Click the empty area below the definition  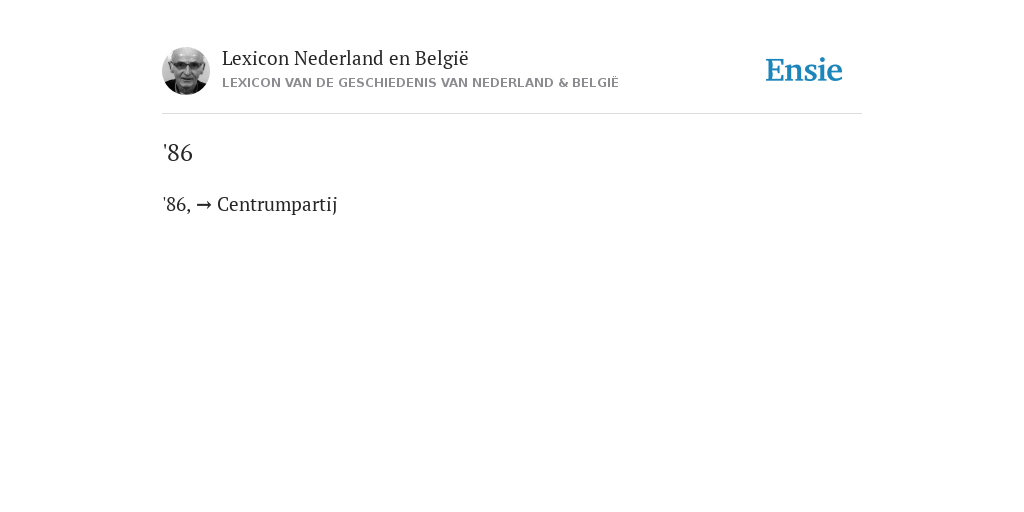512,359
